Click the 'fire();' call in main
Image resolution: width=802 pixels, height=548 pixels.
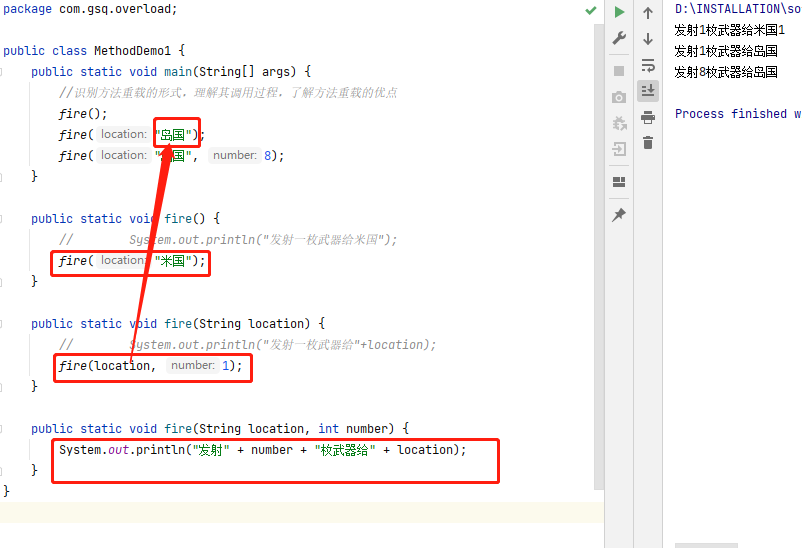coord(83,114)
